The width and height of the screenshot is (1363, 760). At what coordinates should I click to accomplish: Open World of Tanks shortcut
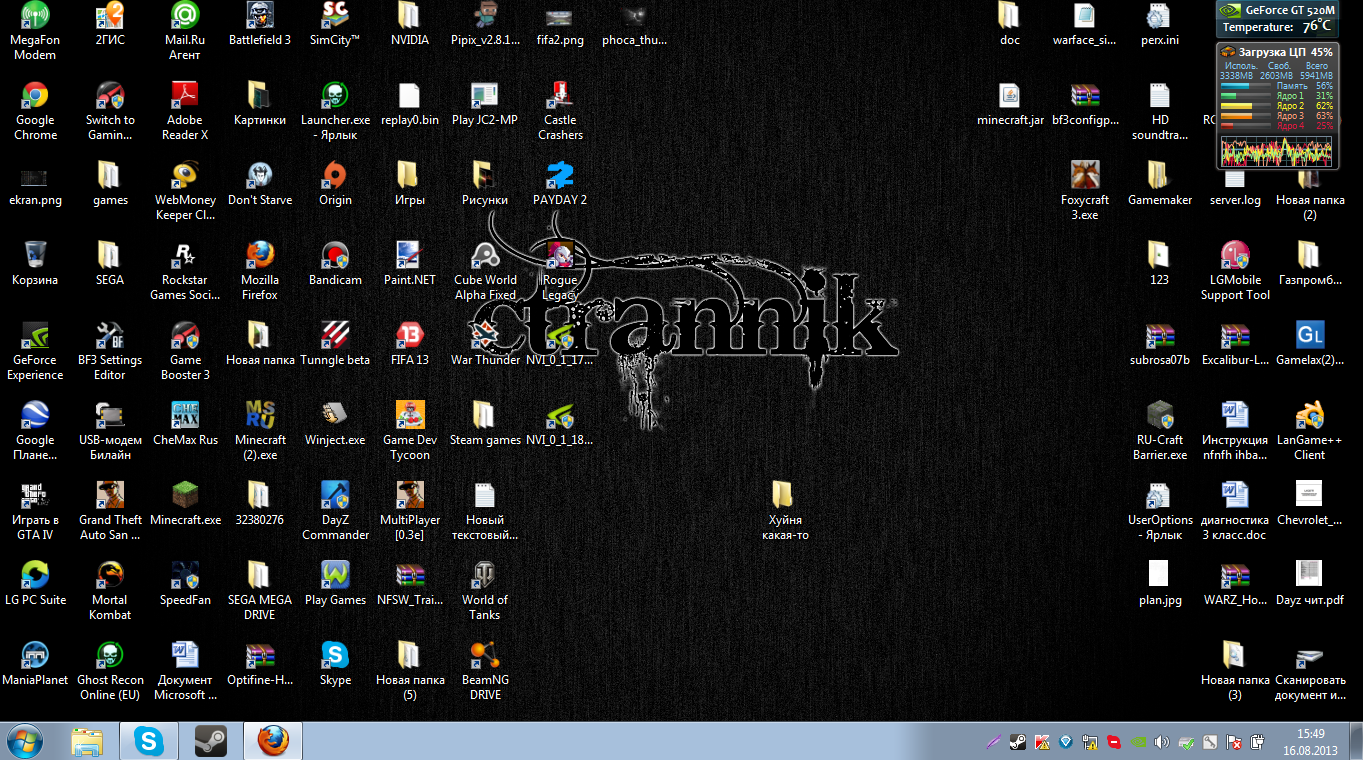coord(485,591)
